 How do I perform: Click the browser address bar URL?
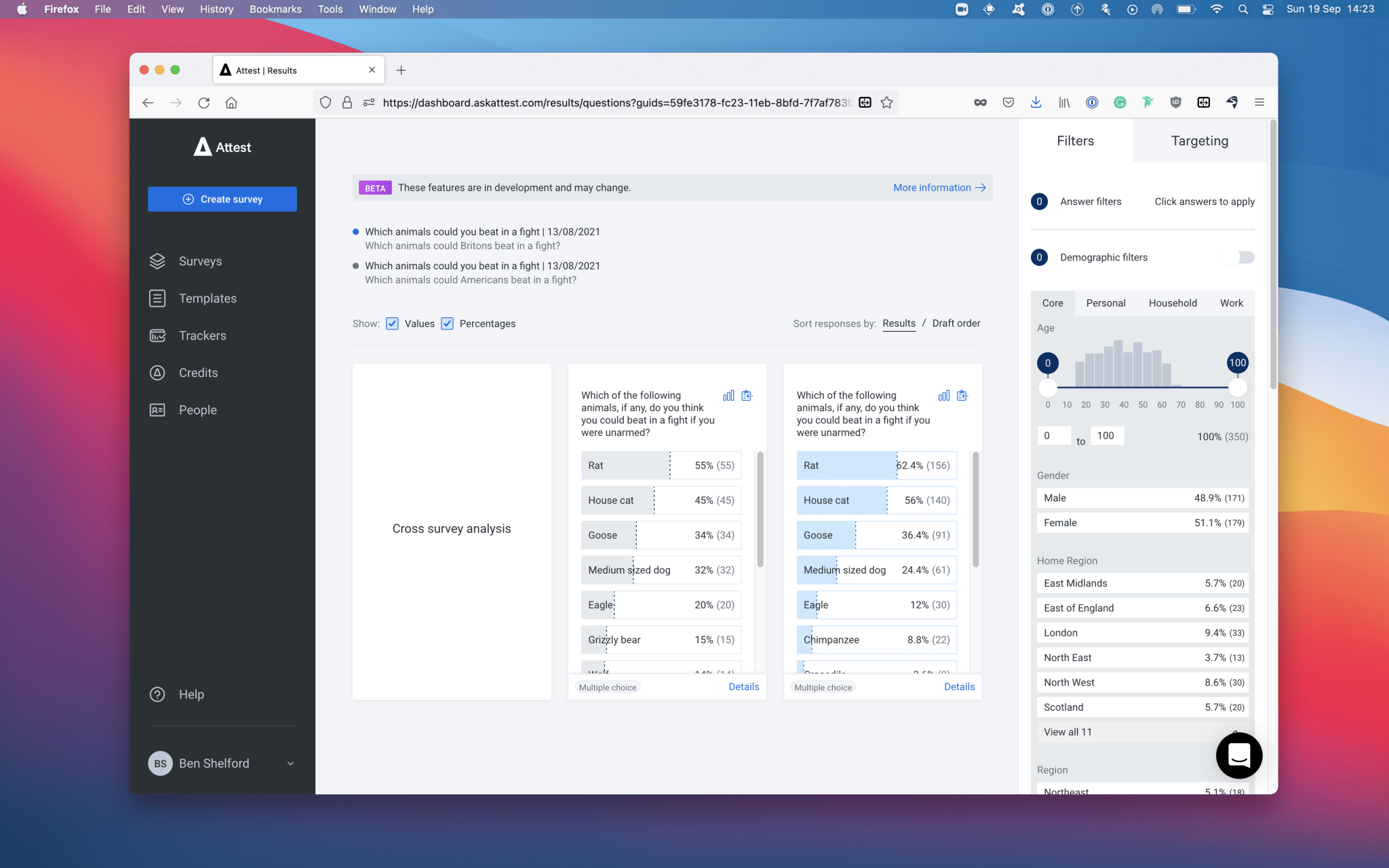click(616, 102)
